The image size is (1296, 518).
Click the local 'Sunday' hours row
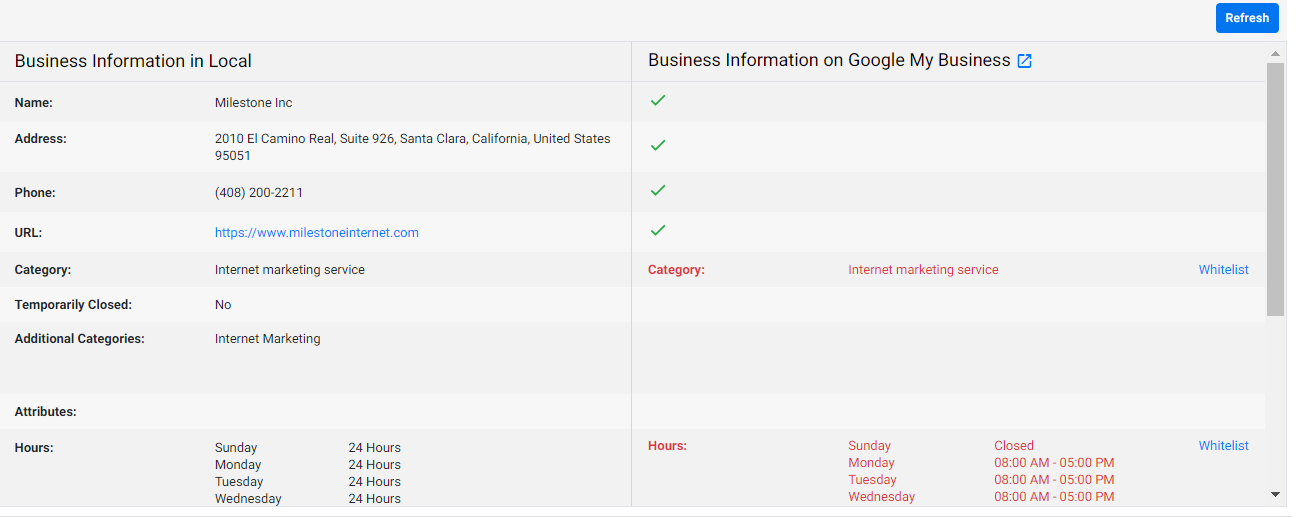308,448
